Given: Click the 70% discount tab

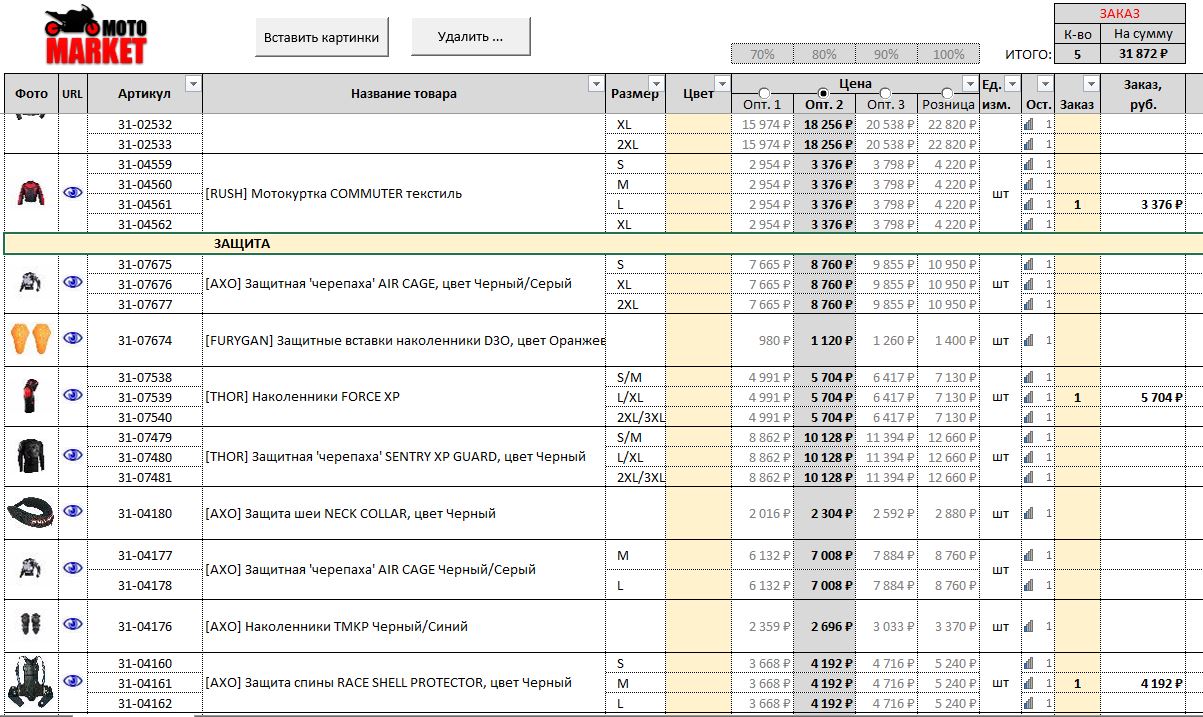Looking at the screenshot, I should coord(762,54).
